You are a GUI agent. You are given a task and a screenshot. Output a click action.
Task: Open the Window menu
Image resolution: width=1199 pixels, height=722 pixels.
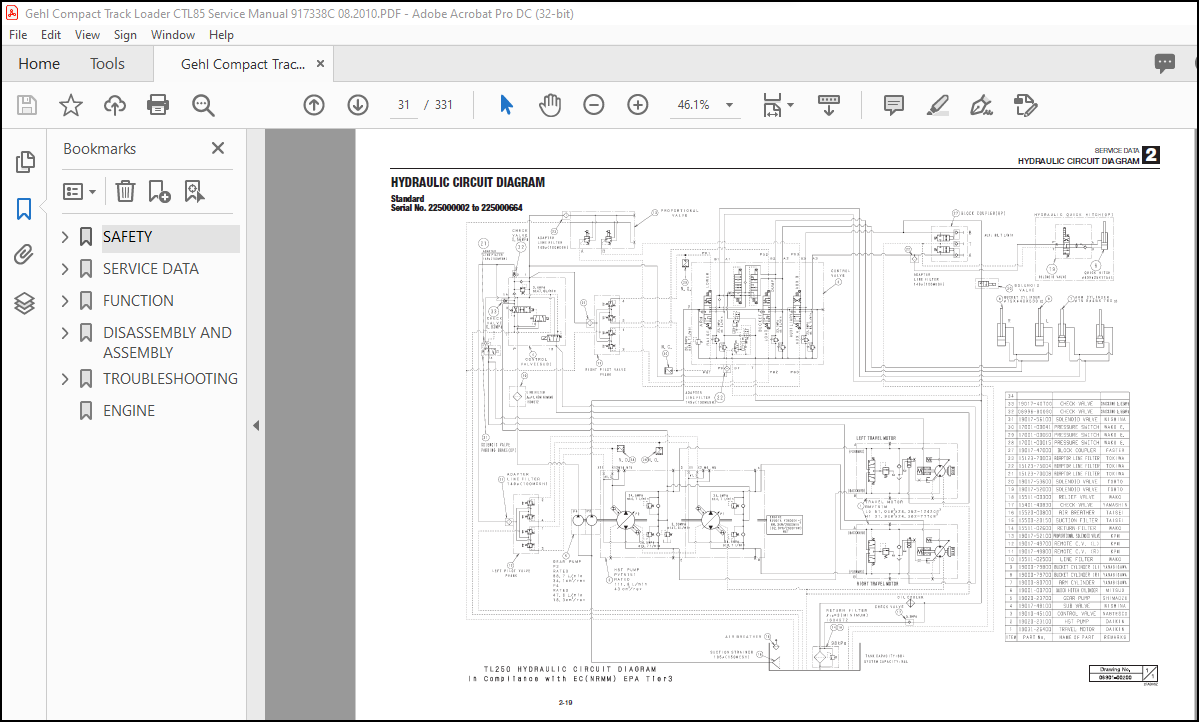tap(173, 35)
